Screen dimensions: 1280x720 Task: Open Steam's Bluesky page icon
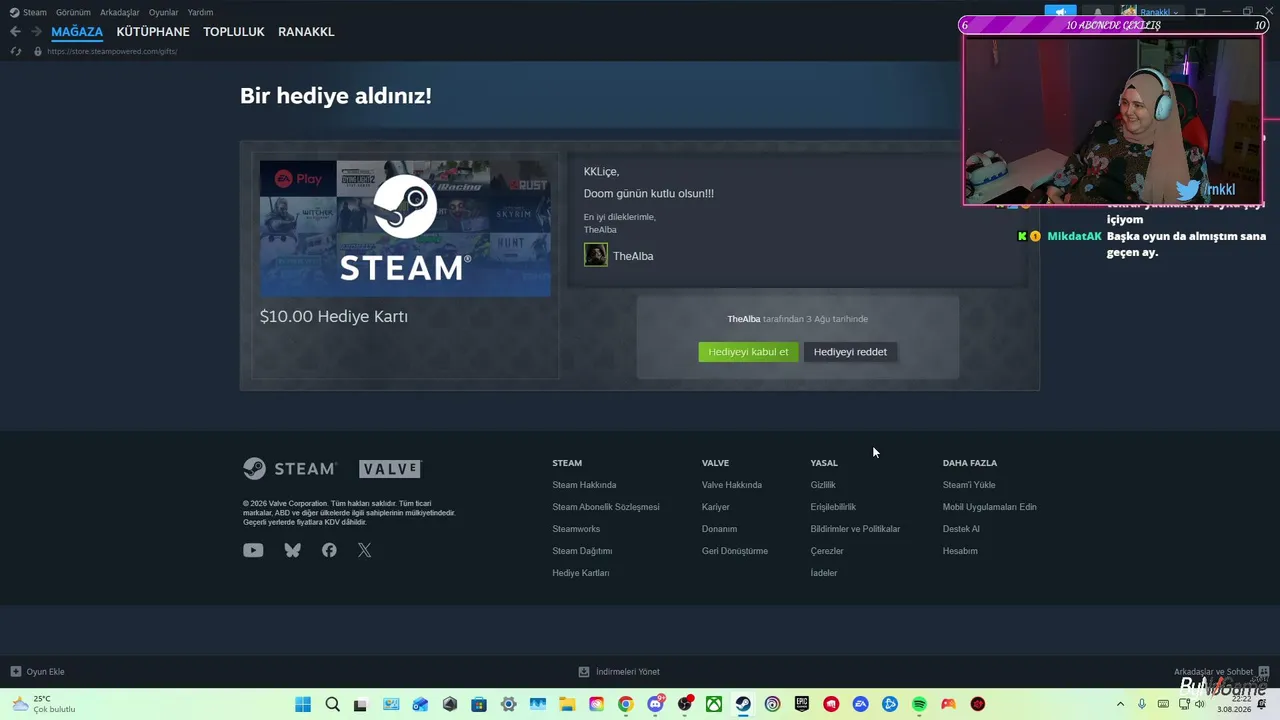click(x=292, y=550)
